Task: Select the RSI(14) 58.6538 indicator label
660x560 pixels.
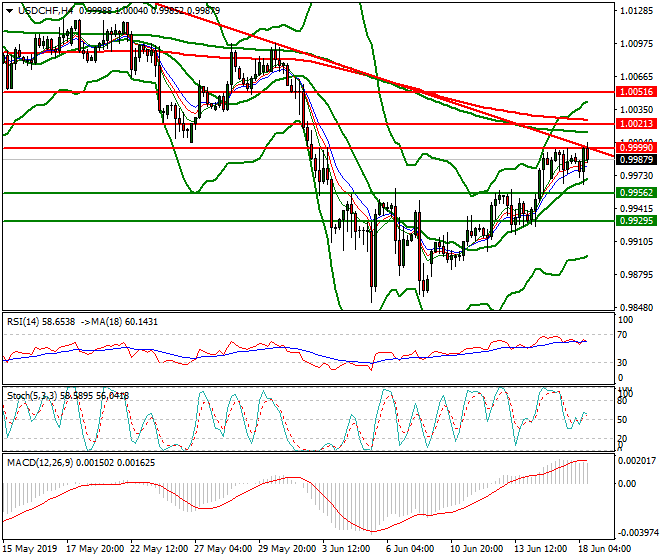Action: 41,322
